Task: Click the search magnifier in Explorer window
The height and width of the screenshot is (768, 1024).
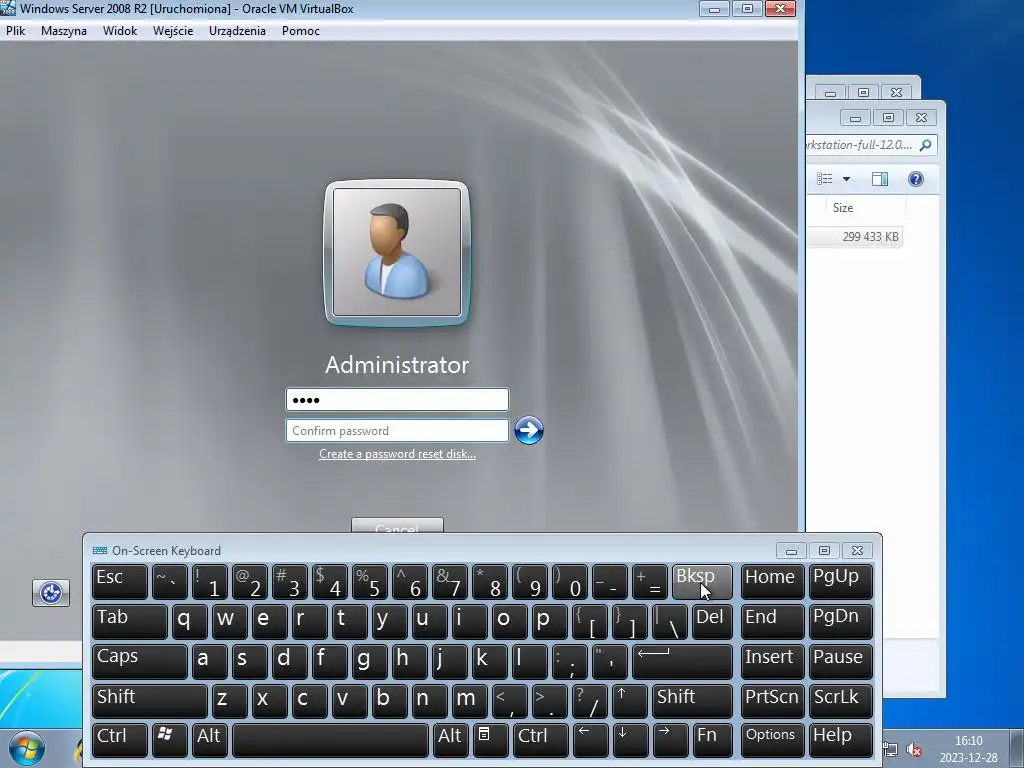Action: coord(925,145)
